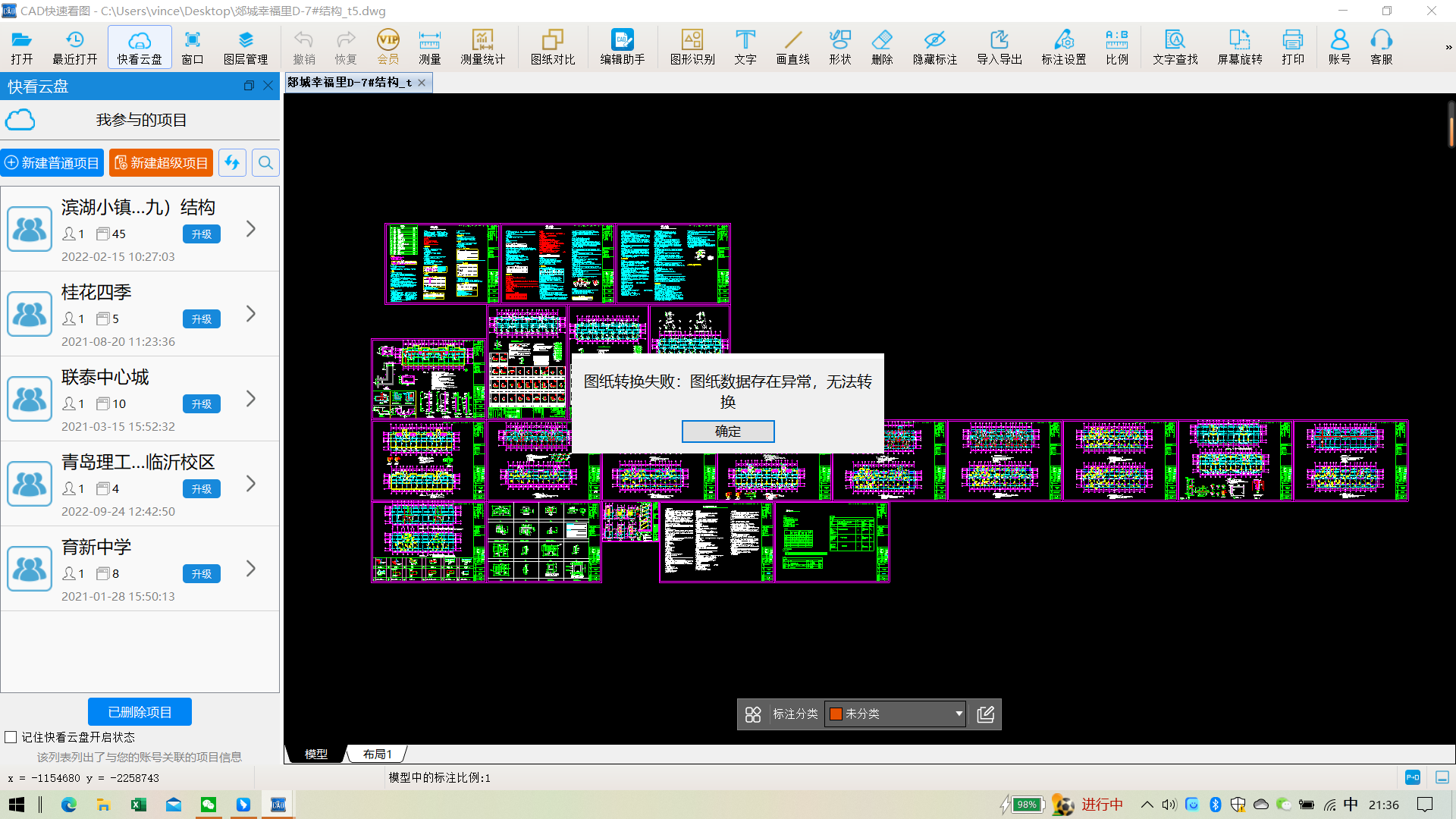Open 测量统计 measurement statistics
Image resolution: width=1456 pixels, height=819 pixels.
click(x=482, y=47)
